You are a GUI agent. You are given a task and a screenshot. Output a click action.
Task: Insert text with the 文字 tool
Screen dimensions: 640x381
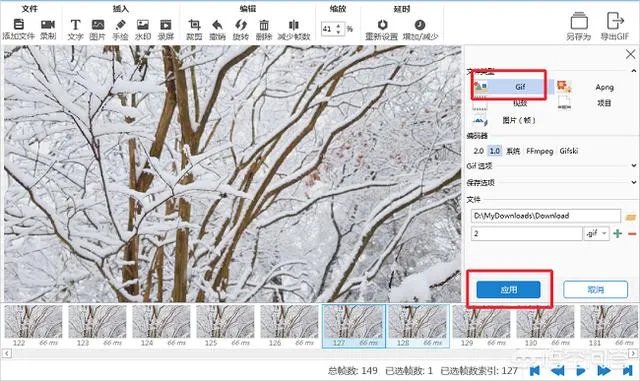75,25
